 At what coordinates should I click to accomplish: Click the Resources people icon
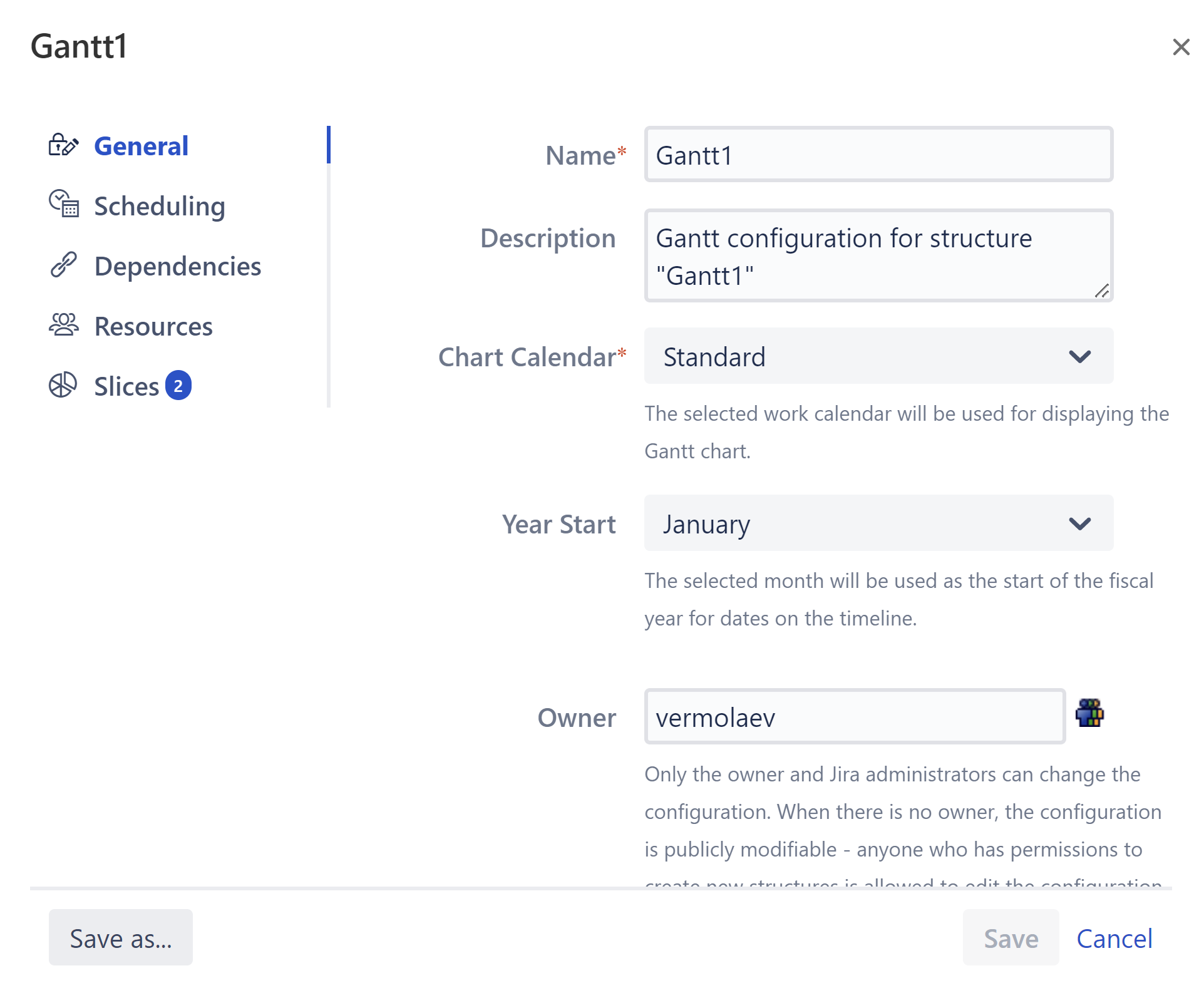[x=63, y=325]
